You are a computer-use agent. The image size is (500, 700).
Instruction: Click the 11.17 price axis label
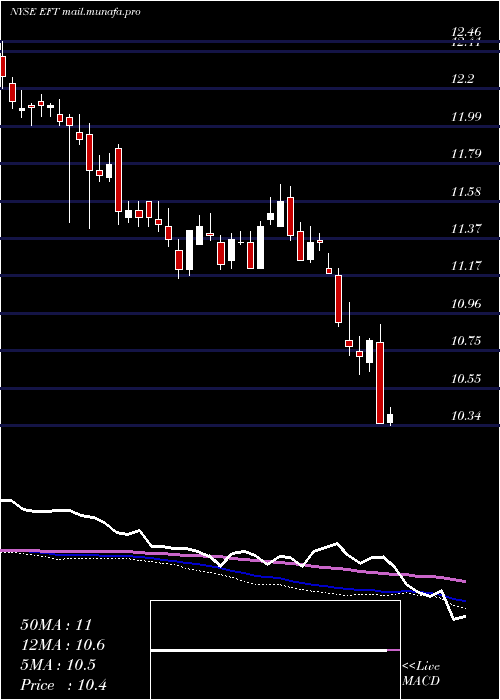[x=466, y=267]
